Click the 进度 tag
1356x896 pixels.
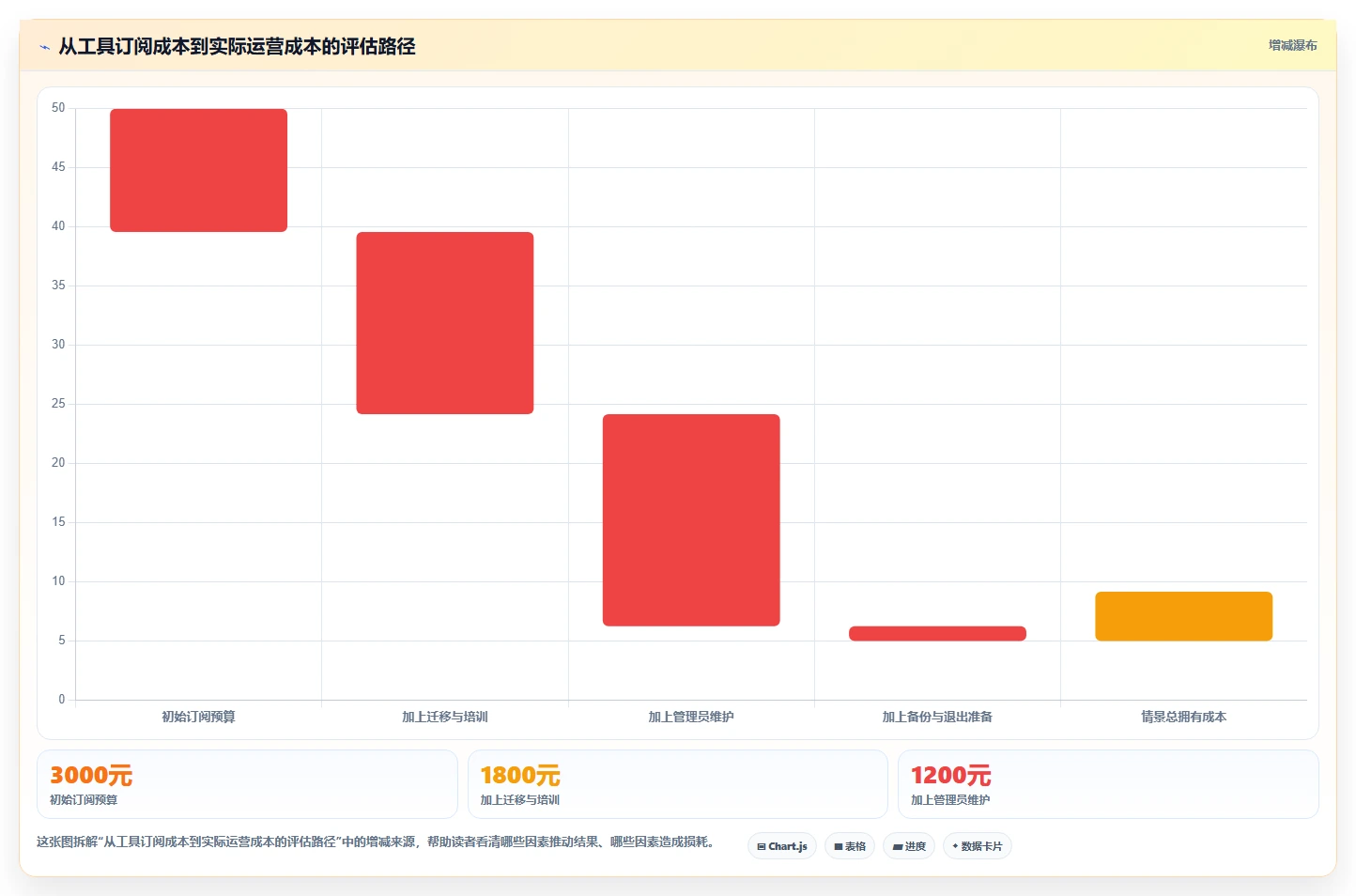(x=909, y=846)
